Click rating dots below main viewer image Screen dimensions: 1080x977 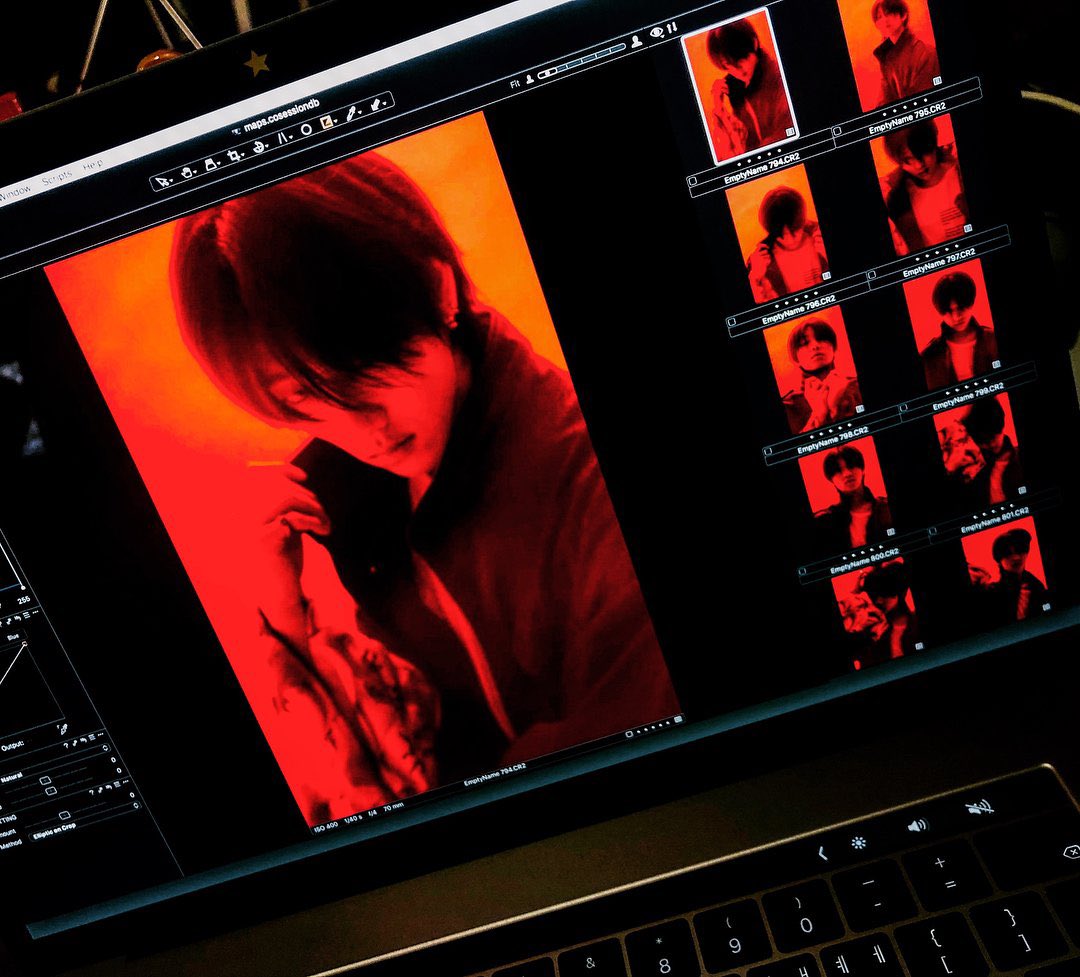[654, 727]
